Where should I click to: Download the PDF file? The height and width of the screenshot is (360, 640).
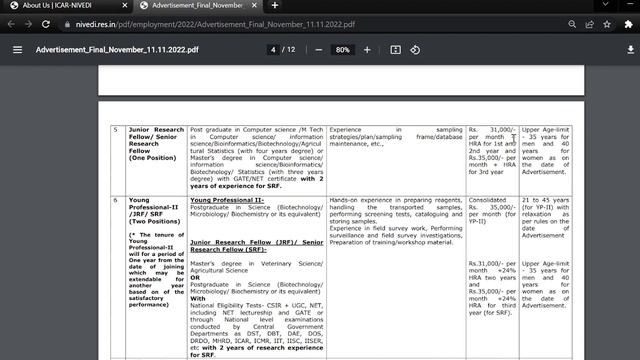click(x=631, y=50)
